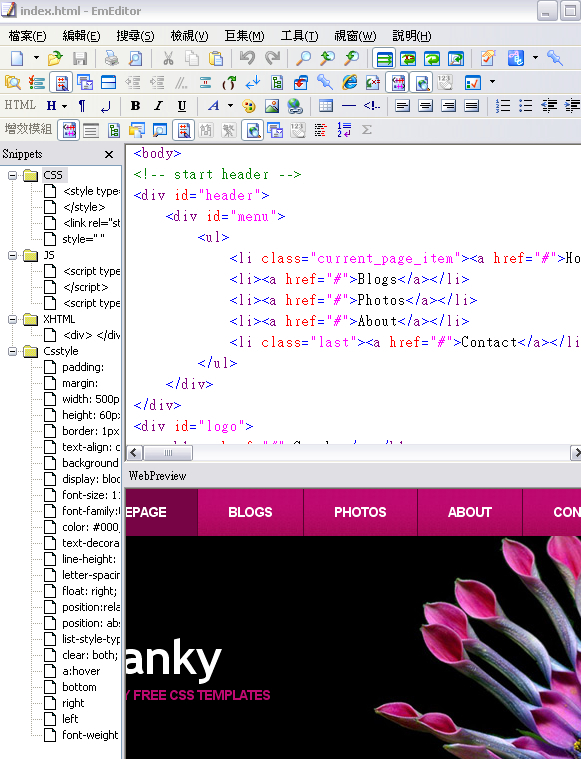Image resolution: width=581 pixels, height=759 pixels.
Task: Expand the configuration selector dropdown arrow
Action: tap(535, 58)
